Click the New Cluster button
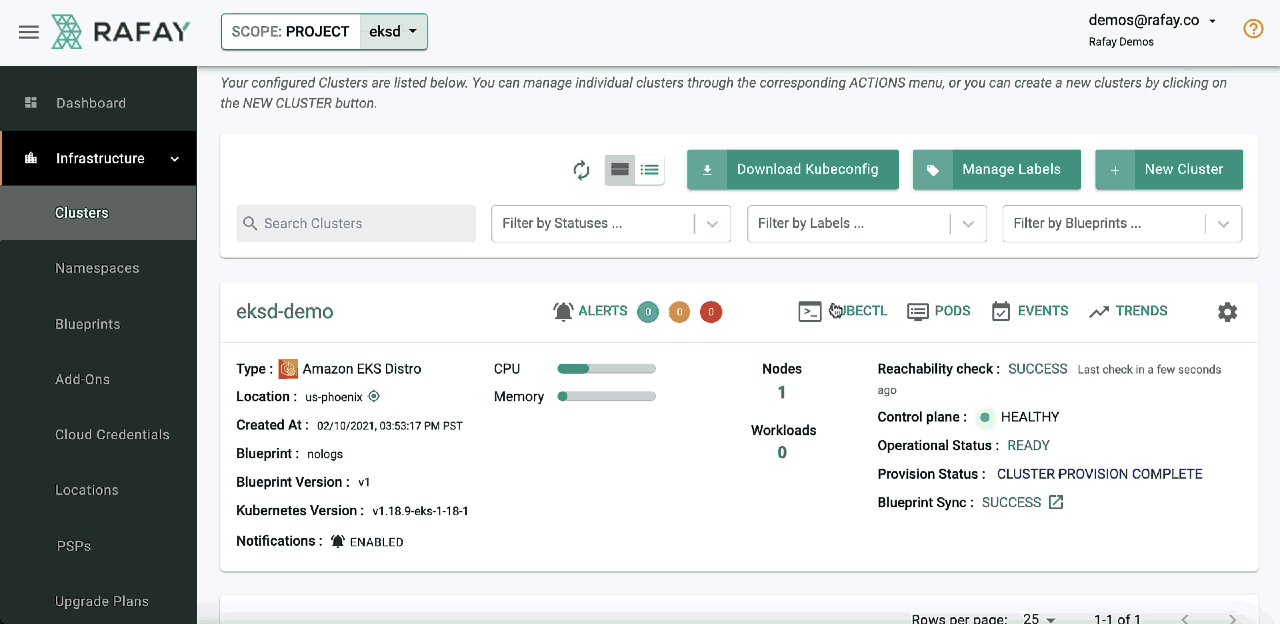 [x=1168, y=170]
